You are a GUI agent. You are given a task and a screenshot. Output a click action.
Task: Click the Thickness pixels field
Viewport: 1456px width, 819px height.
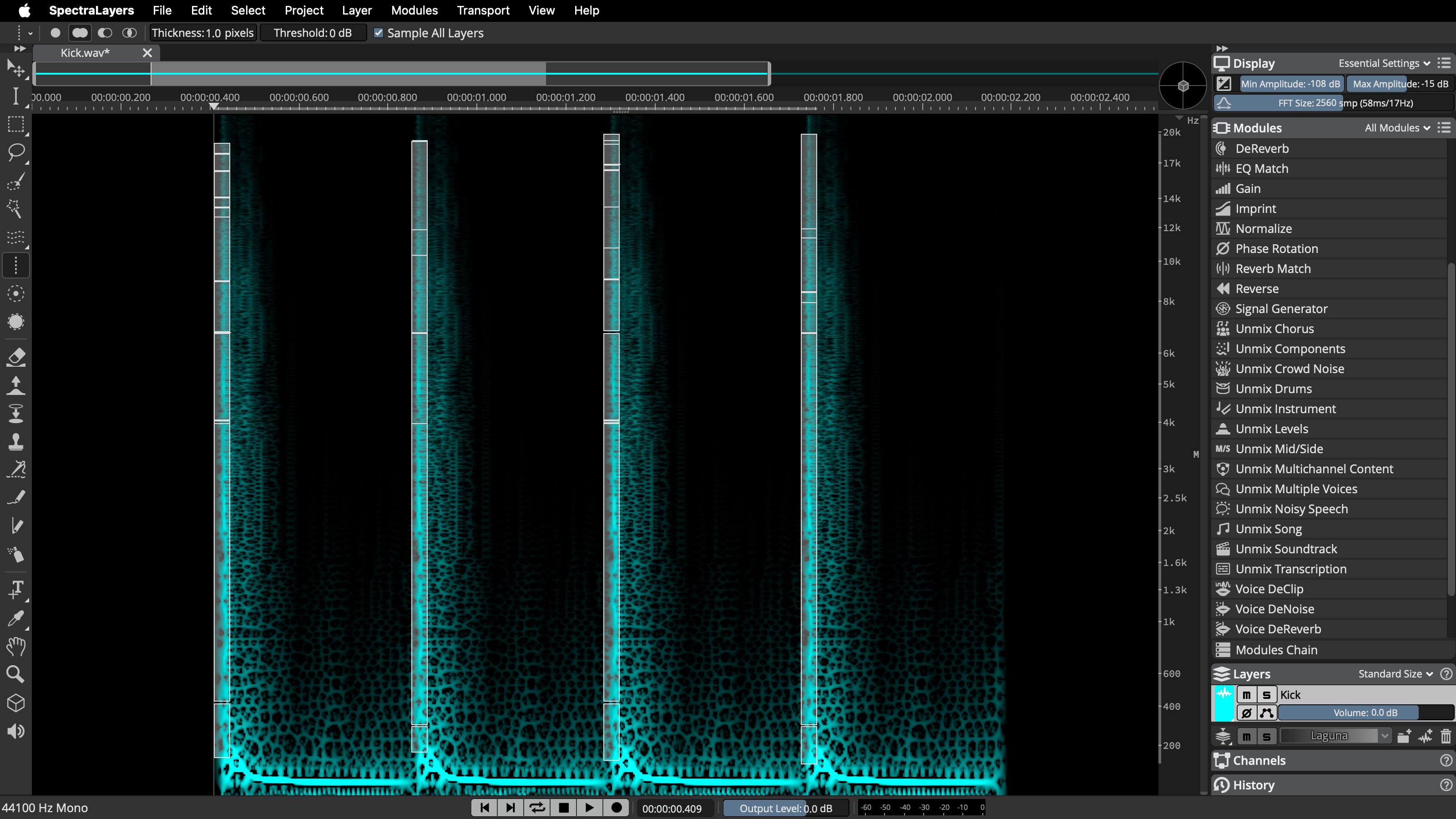point(202,33)
